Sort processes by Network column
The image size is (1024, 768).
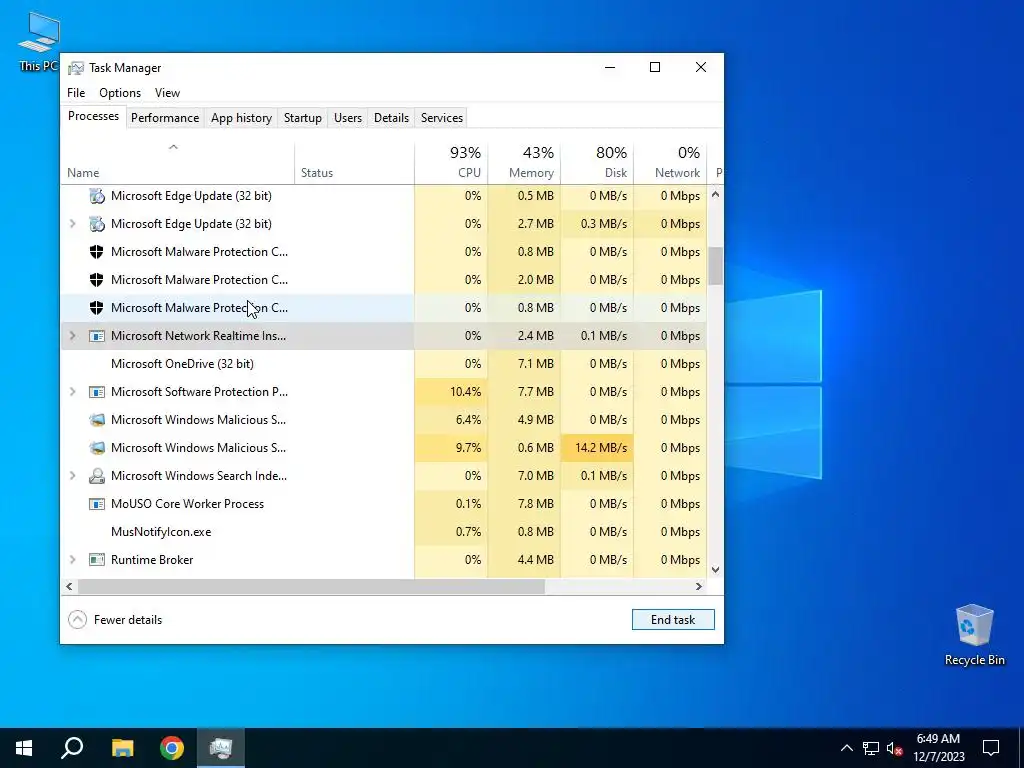[x=671, y=163]
